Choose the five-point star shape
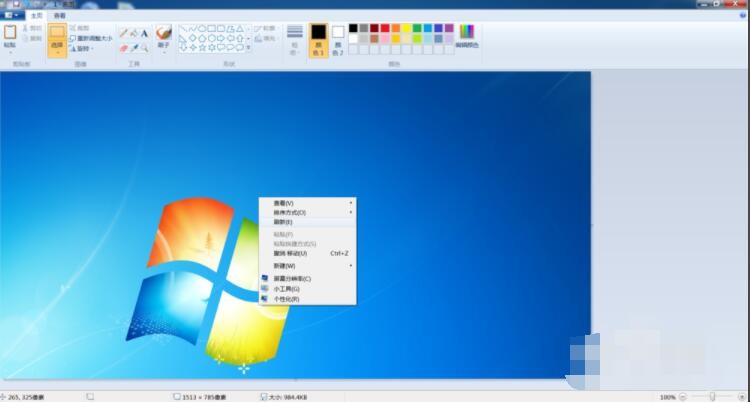Viewport: 750px width, 402px height. (203, 47)
